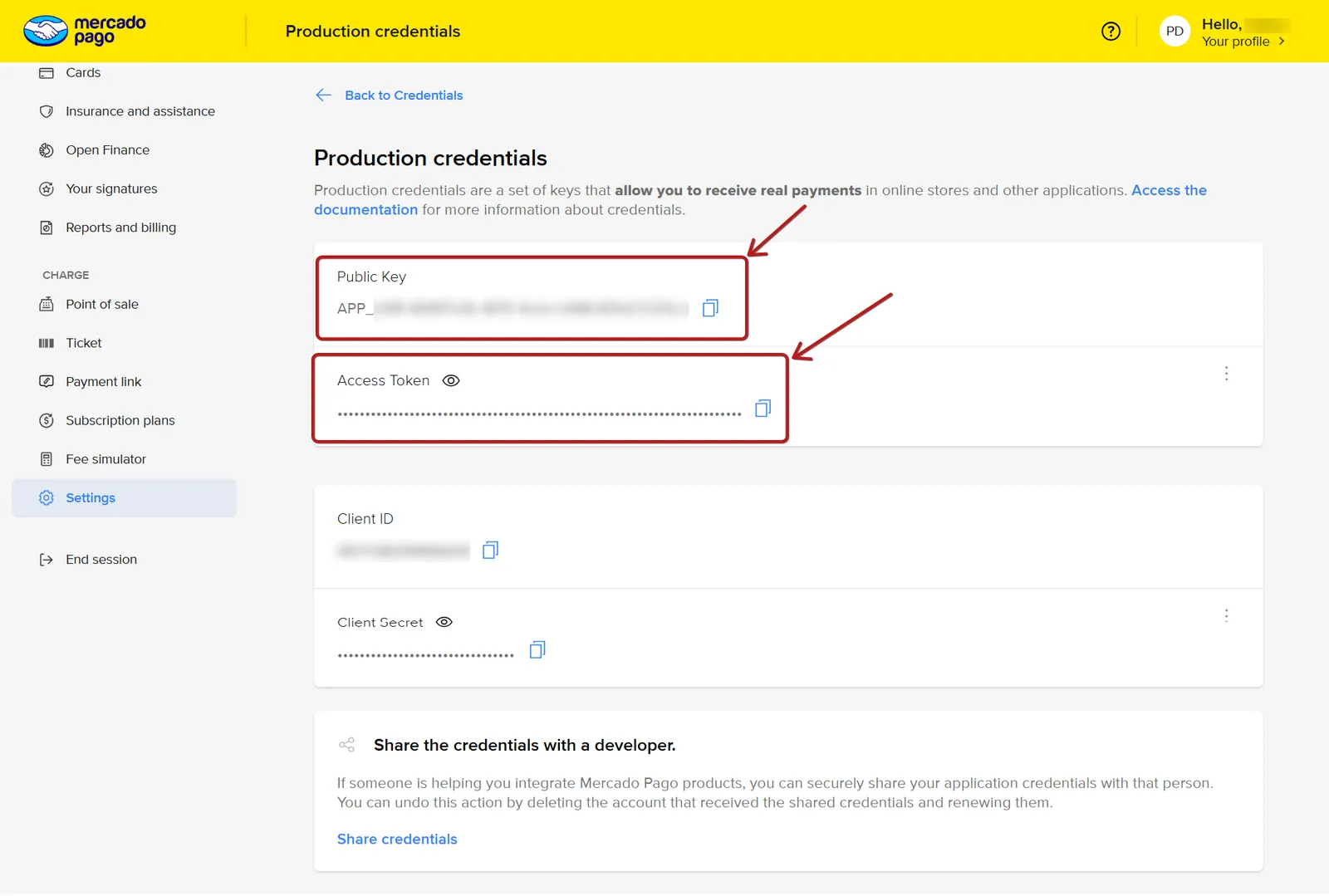
Task: Click the PD profile avatar
Action: point(1175,32)
